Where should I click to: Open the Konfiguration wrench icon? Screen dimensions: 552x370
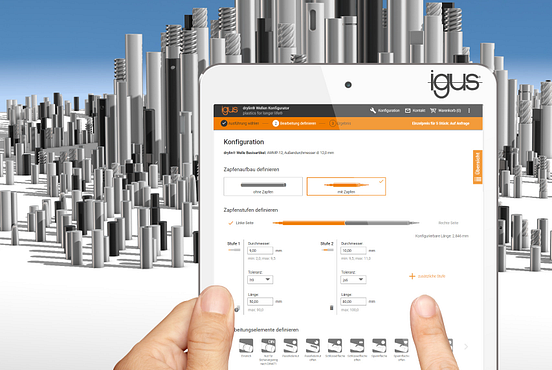coord(372,111)
